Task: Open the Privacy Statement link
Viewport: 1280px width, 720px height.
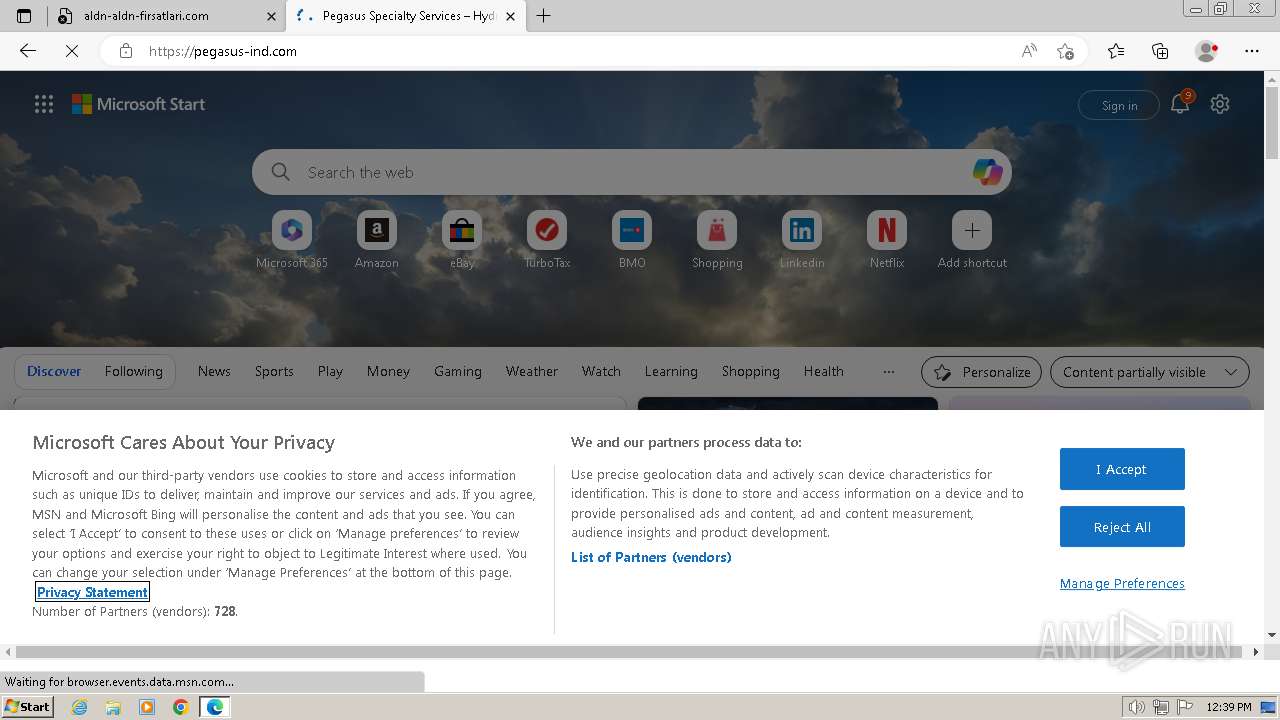Action: coord(92,592)
